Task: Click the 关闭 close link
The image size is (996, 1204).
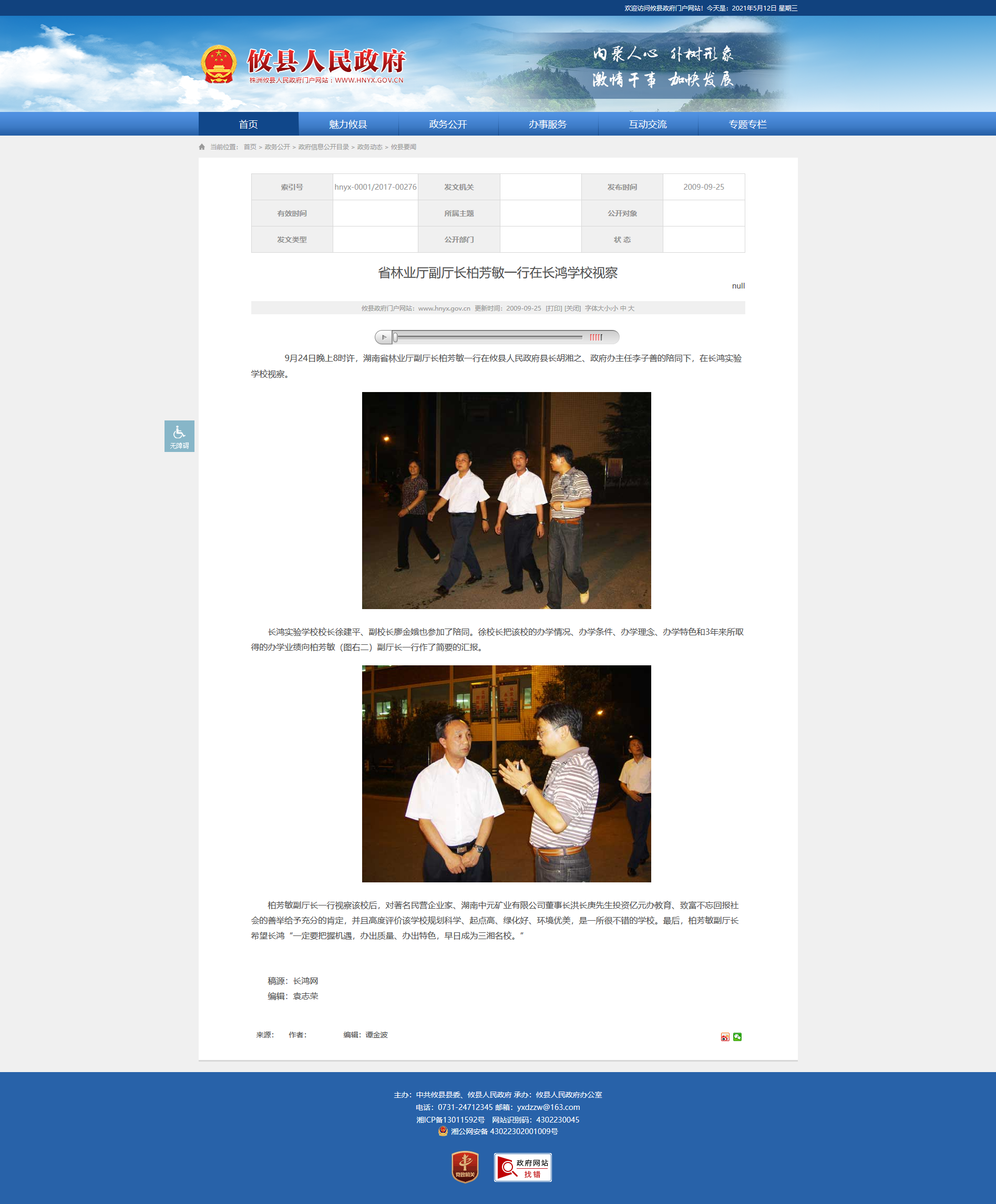Action: coord(572,308)
